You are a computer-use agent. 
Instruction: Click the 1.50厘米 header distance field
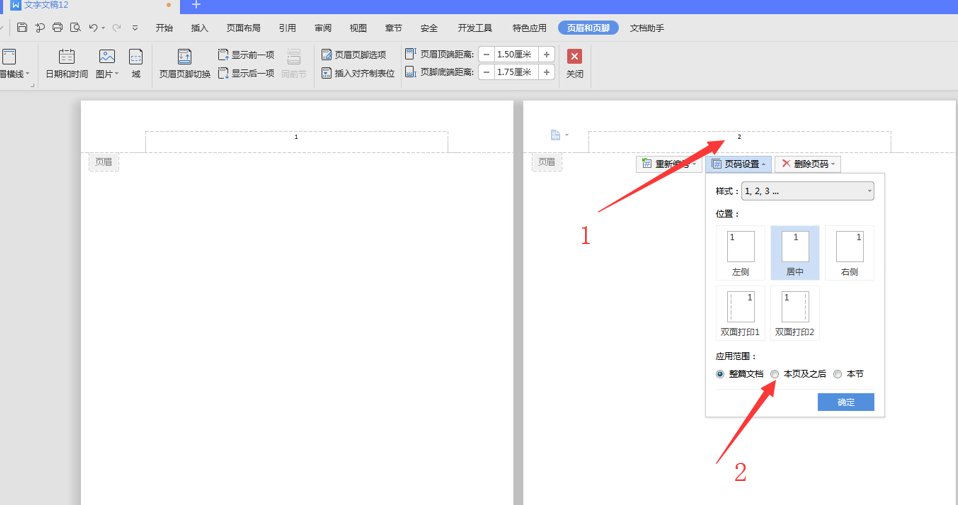pyautogui.click(x=516, y=54)
